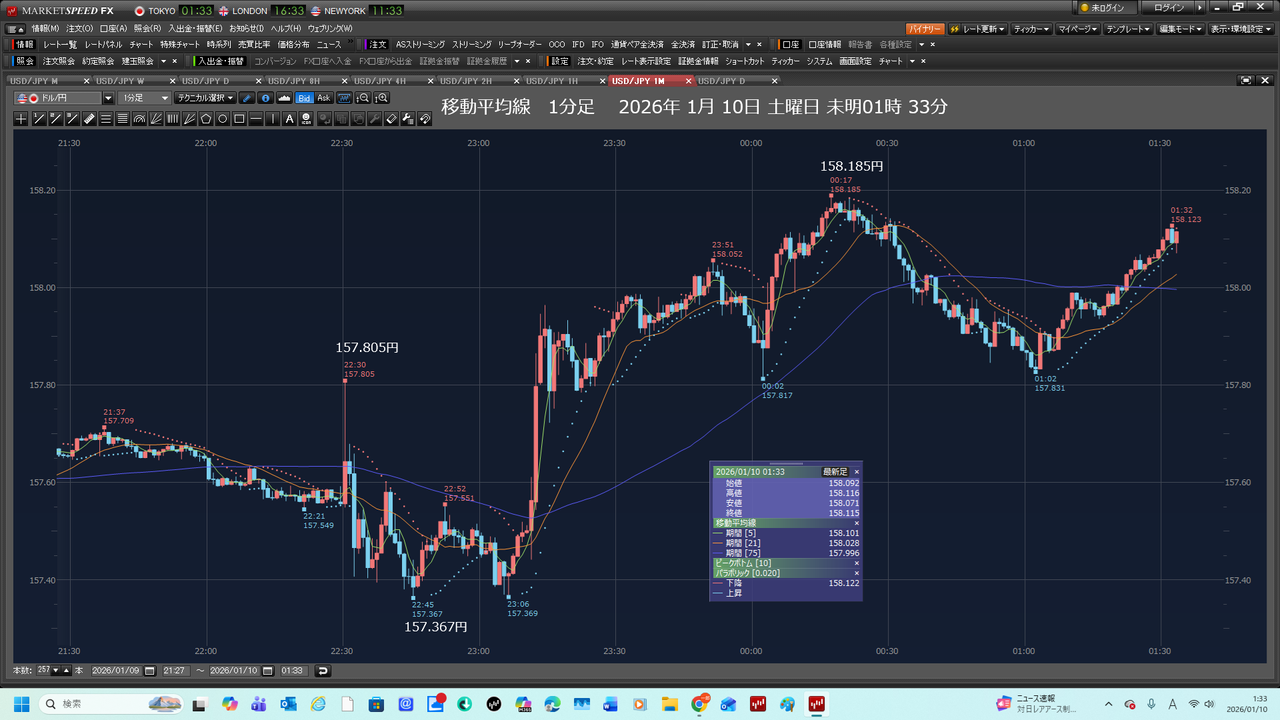
Task: Select the rectangle drawing tool
Action: point(239,119)
